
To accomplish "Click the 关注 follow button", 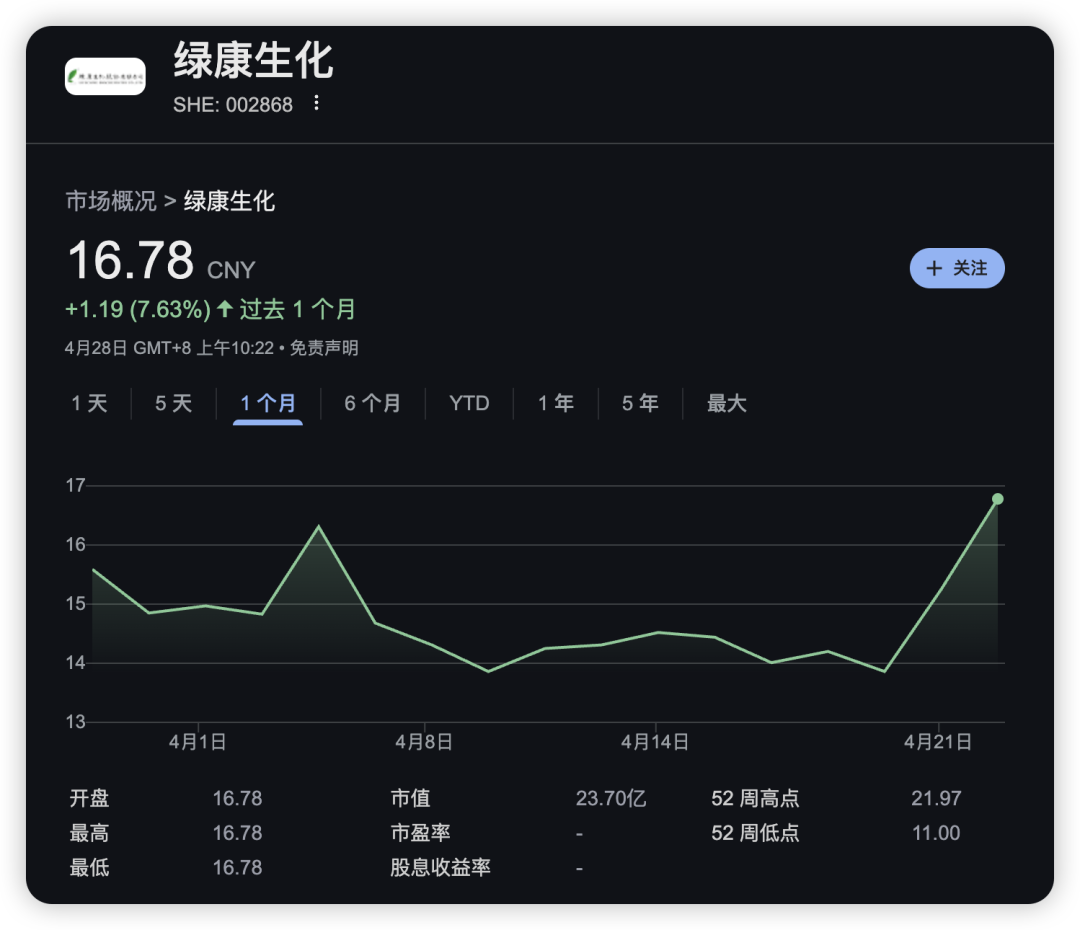I will click(957, 268).
